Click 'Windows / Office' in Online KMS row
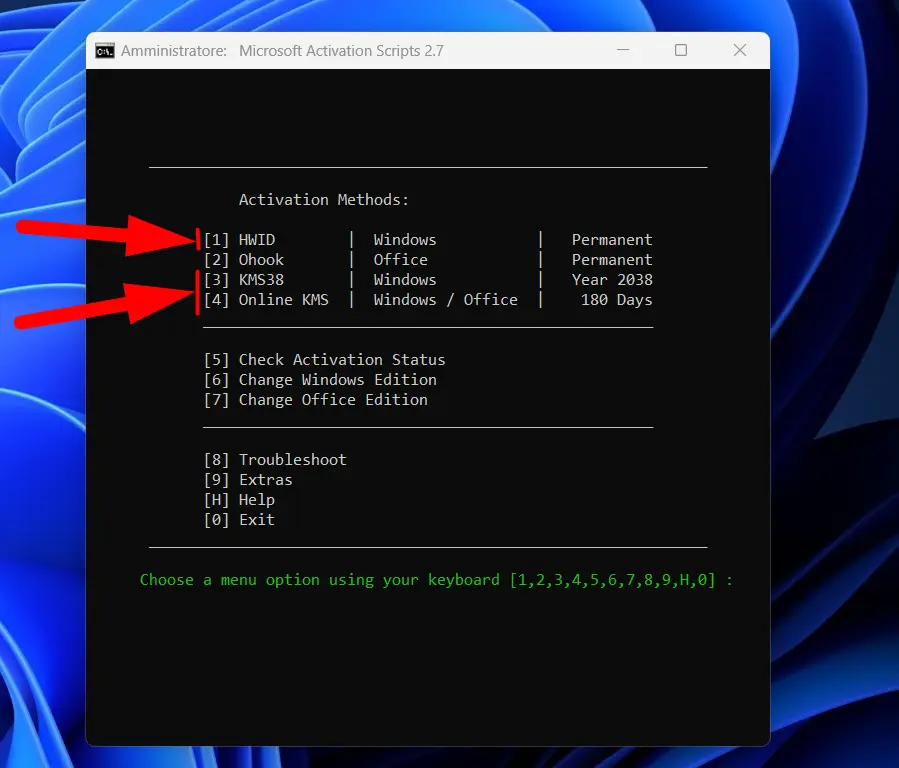 [445, 300]
